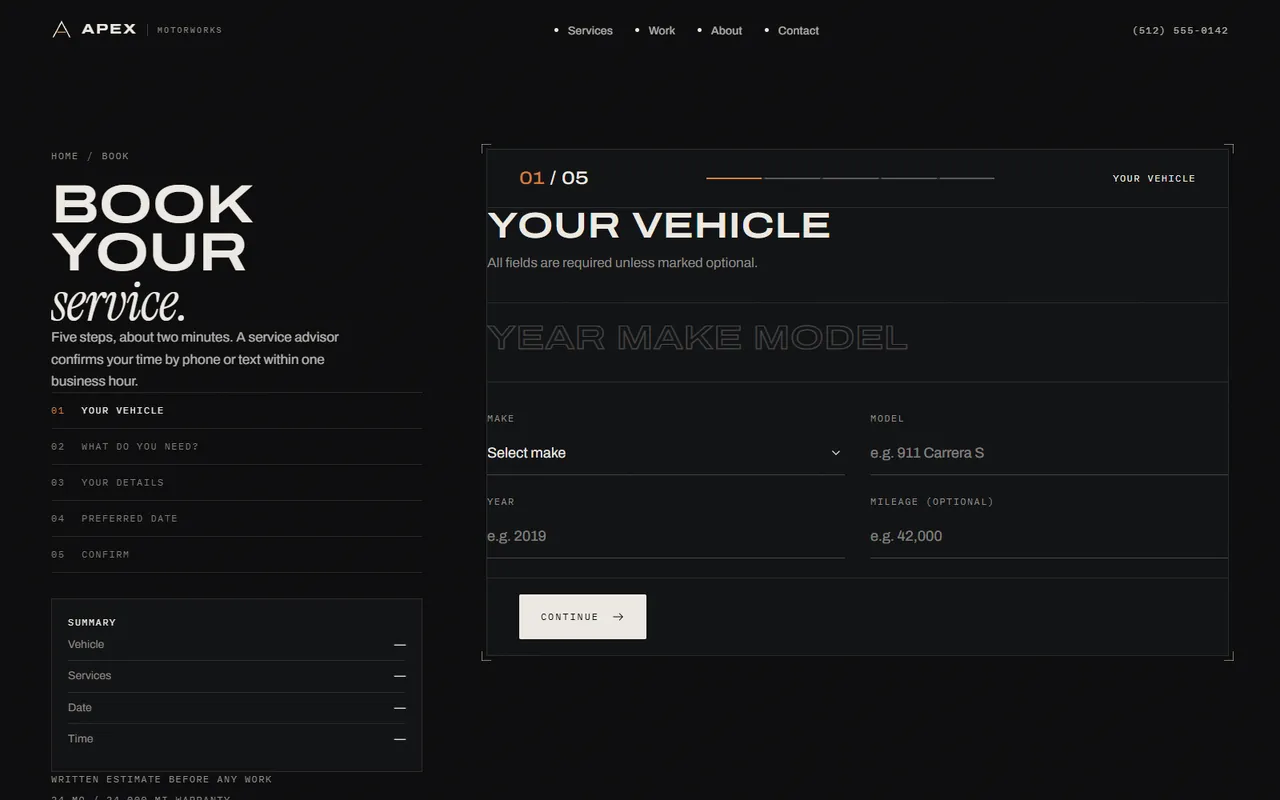Click the Apex Motorworks triangle logo icon
Image resolution: width=1280 pixels, height=800 pixels.
point(61,29)
